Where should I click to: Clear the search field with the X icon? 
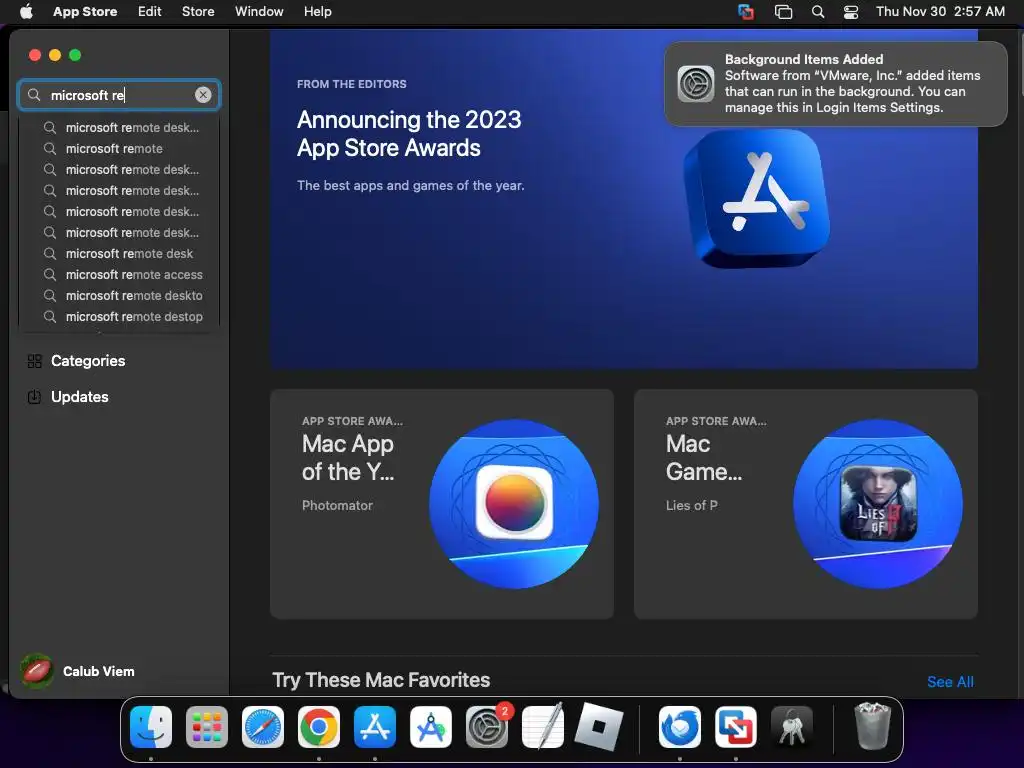point(203,95)
